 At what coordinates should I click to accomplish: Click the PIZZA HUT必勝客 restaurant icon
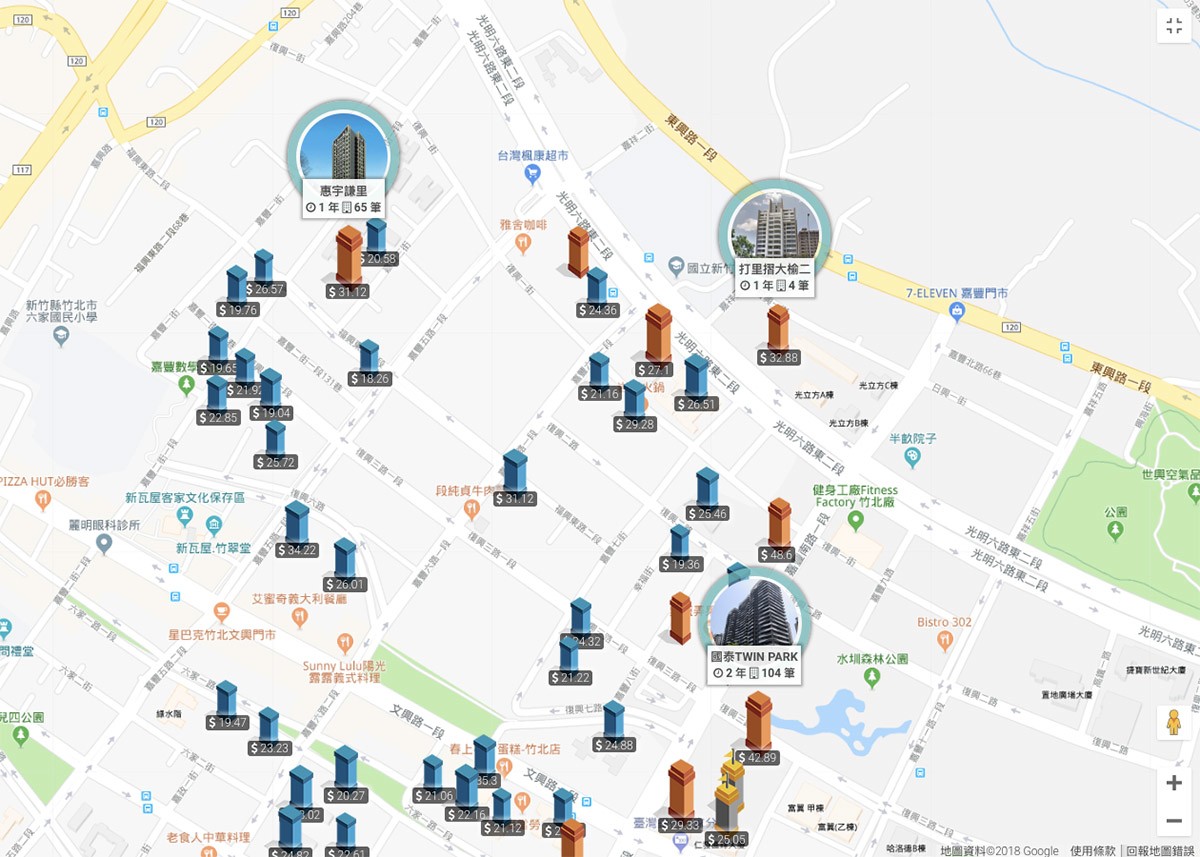(42, 500)
